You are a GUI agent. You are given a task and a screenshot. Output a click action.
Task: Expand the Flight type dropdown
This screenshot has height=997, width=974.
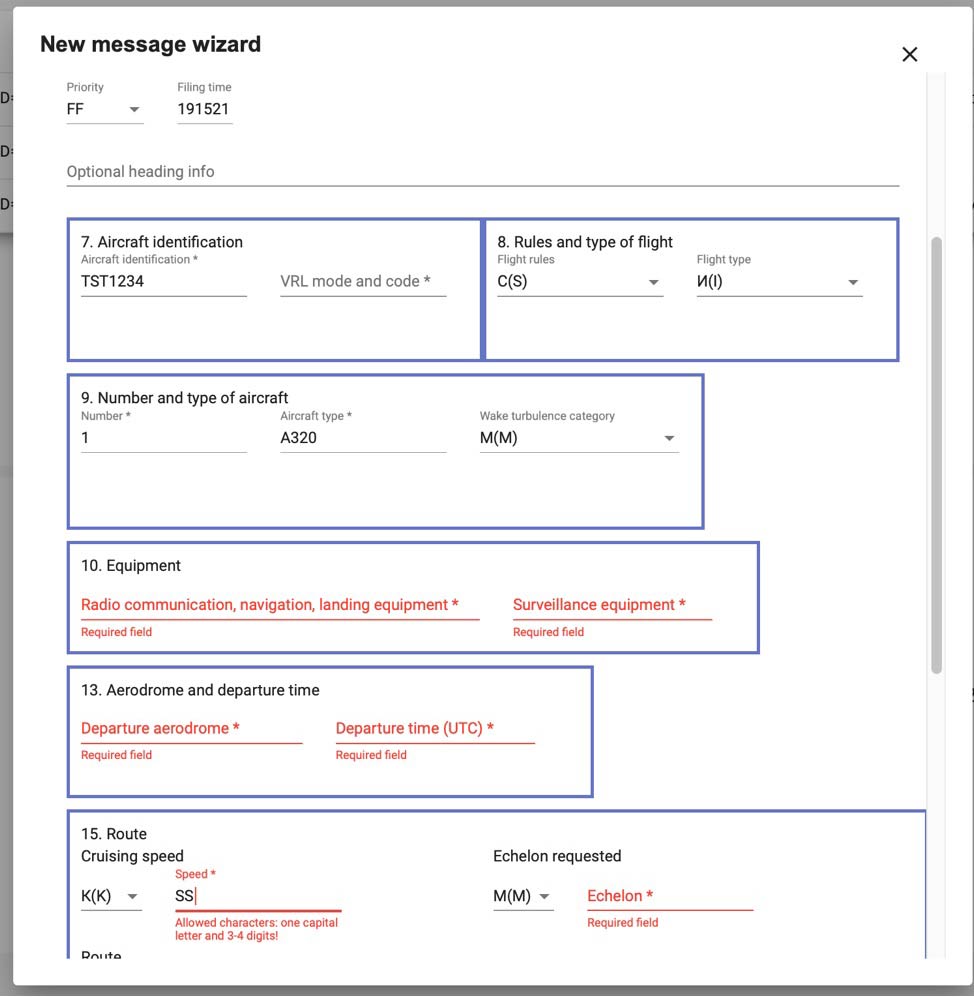[x=778, y=282]
